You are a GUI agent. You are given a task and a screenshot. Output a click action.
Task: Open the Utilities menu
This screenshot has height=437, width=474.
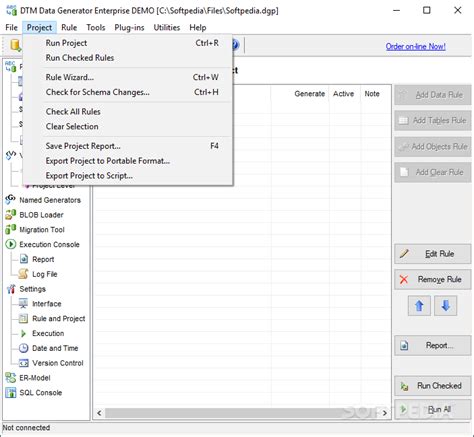pos(167,28)
